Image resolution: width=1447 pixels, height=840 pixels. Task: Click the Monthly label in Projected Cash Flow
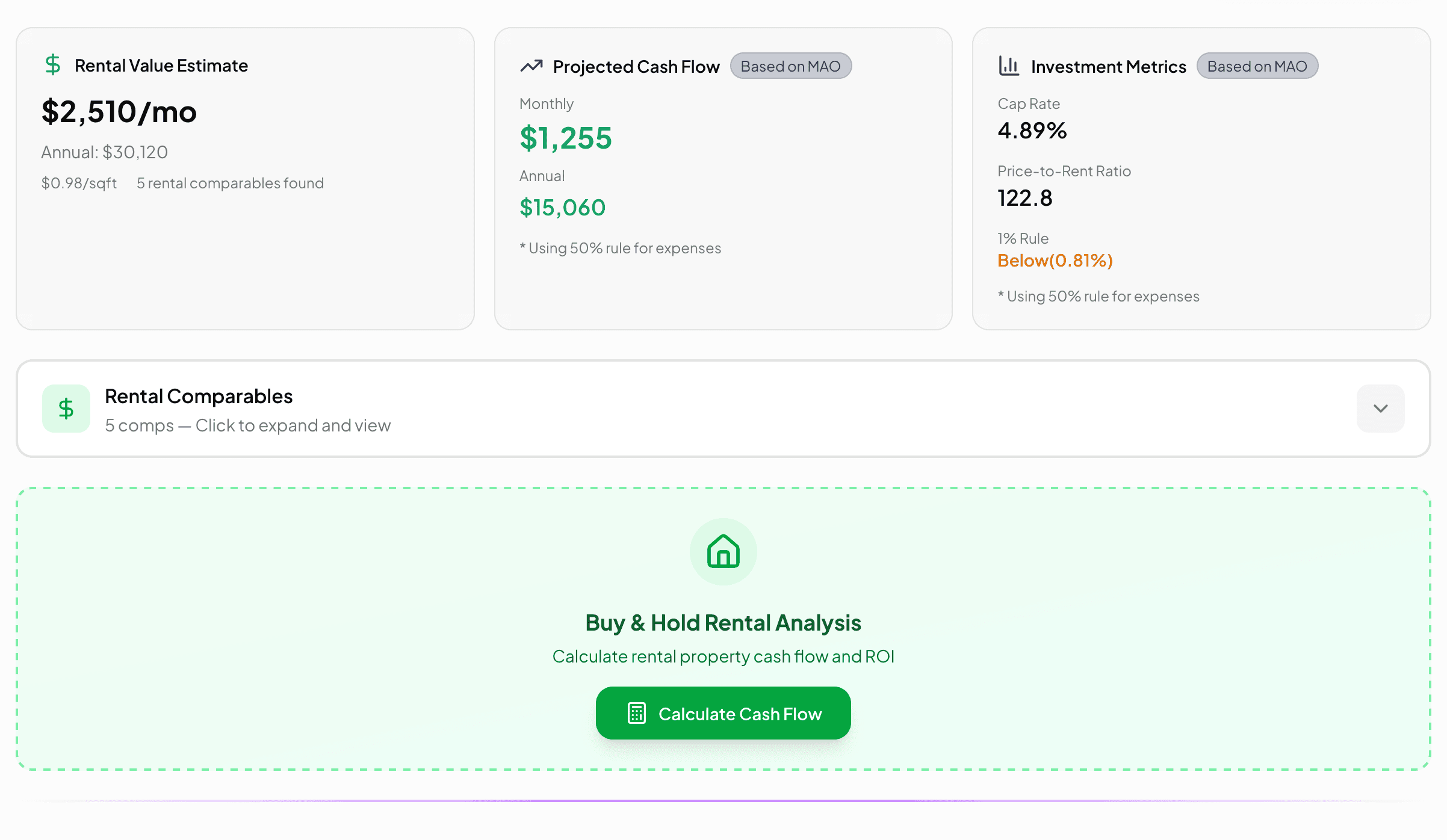[x=547, y=104]
